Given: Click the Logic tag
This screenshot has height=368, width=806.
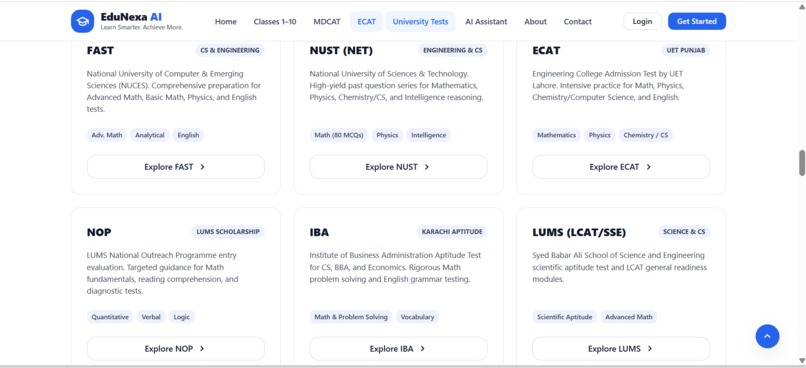Looking at the screenshot, I should (181, 317).
